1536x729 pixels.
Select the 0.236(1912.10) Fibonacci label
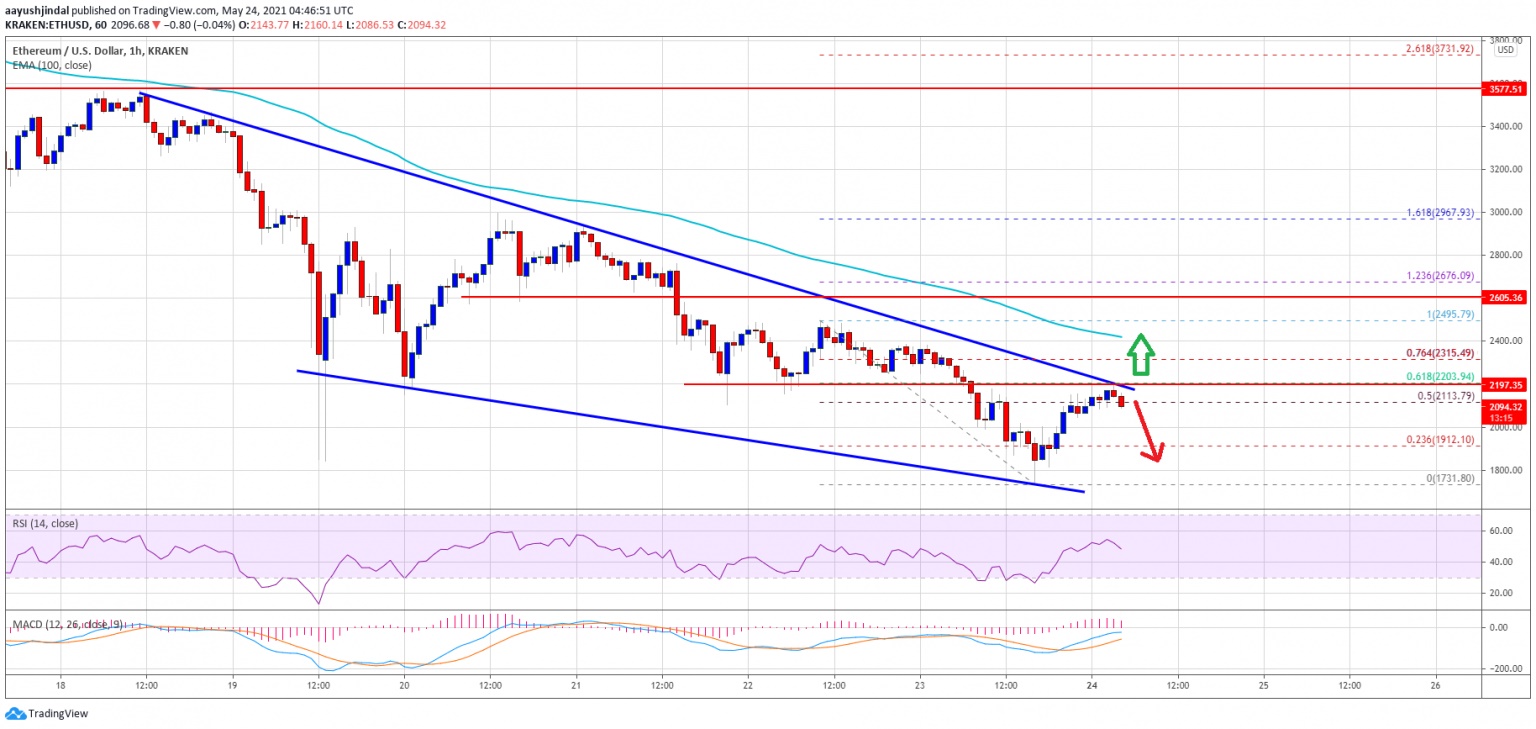pyautogui.click(x=1439, y=439)
